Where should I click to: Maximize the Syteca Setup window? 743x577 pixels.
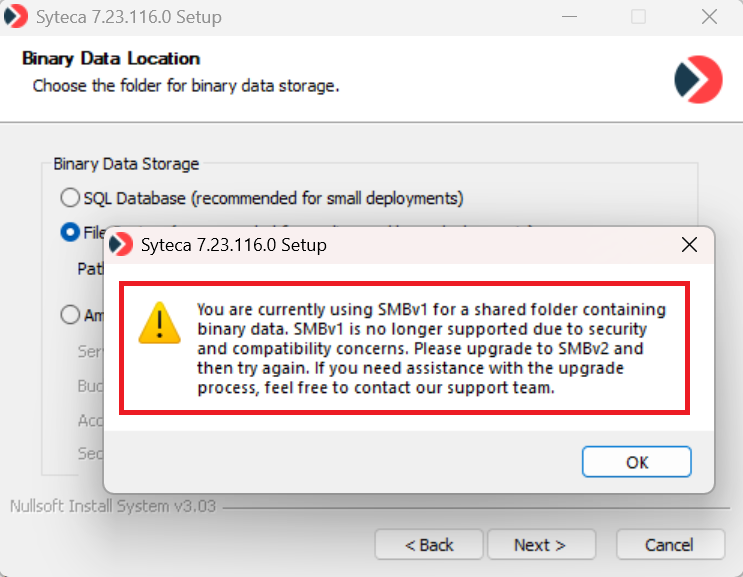638,17
